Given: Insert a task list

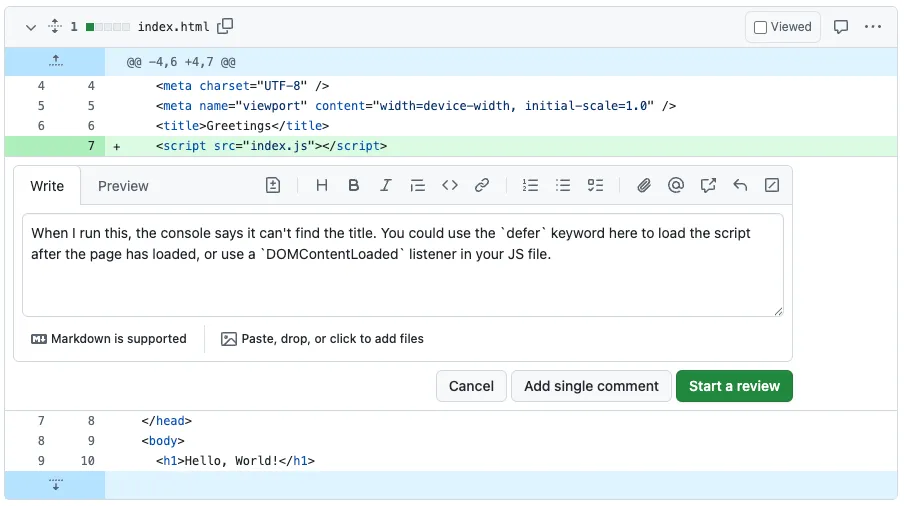Looking at the screenshot, I should (x=595, y=186).
